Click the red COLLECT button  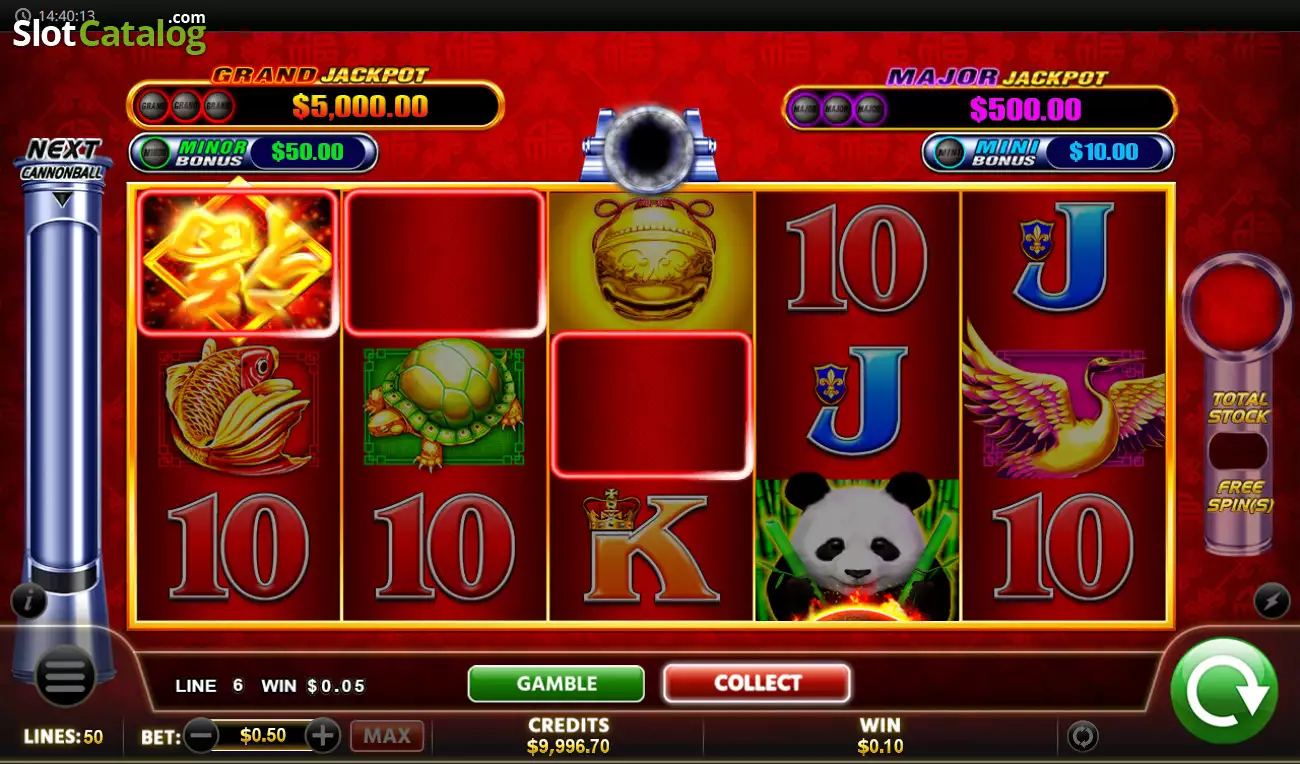click(x=757, y=683)
